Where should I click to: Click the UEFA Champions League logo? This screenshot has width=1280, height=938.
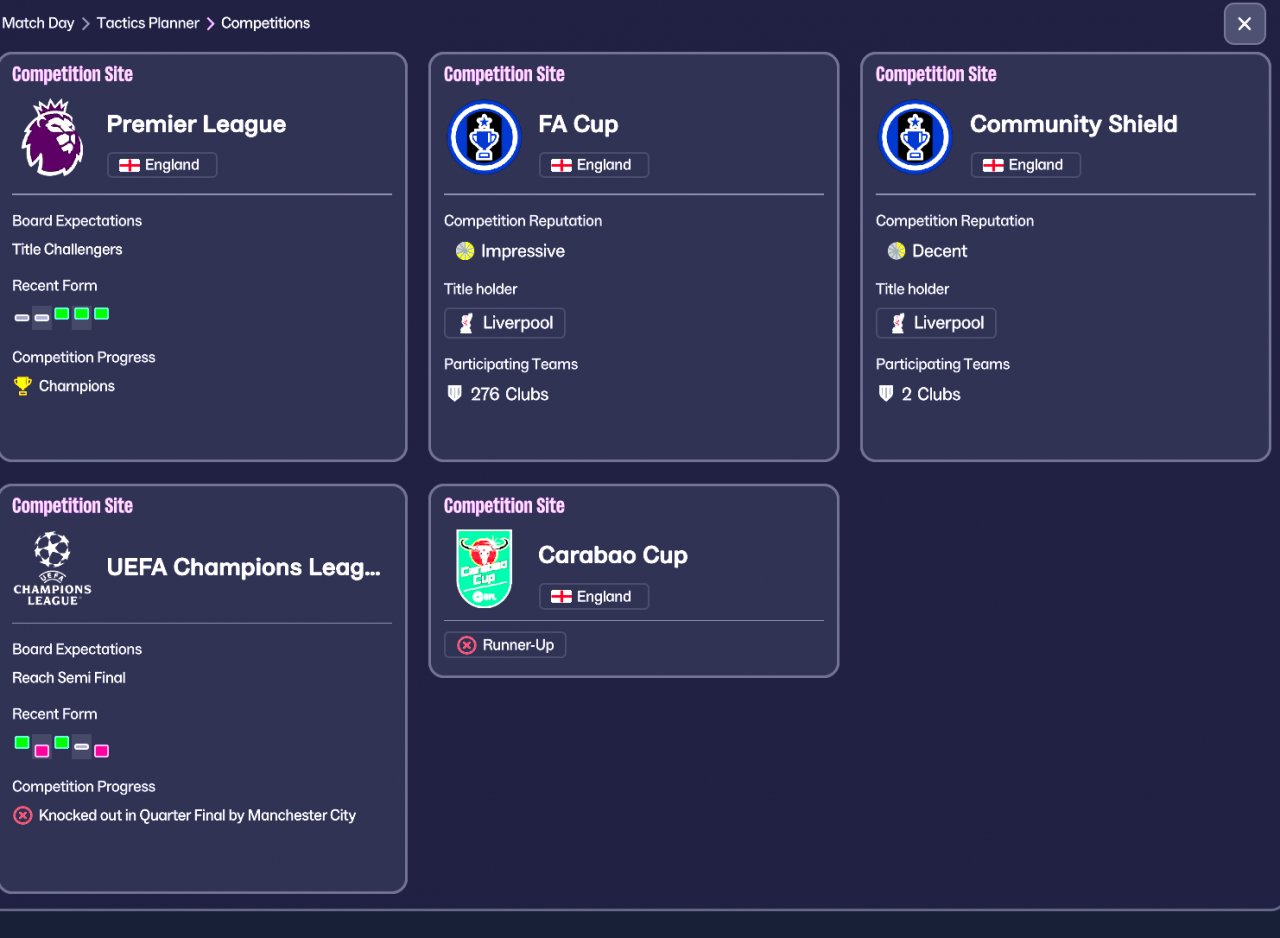click(x=52, y=568)
